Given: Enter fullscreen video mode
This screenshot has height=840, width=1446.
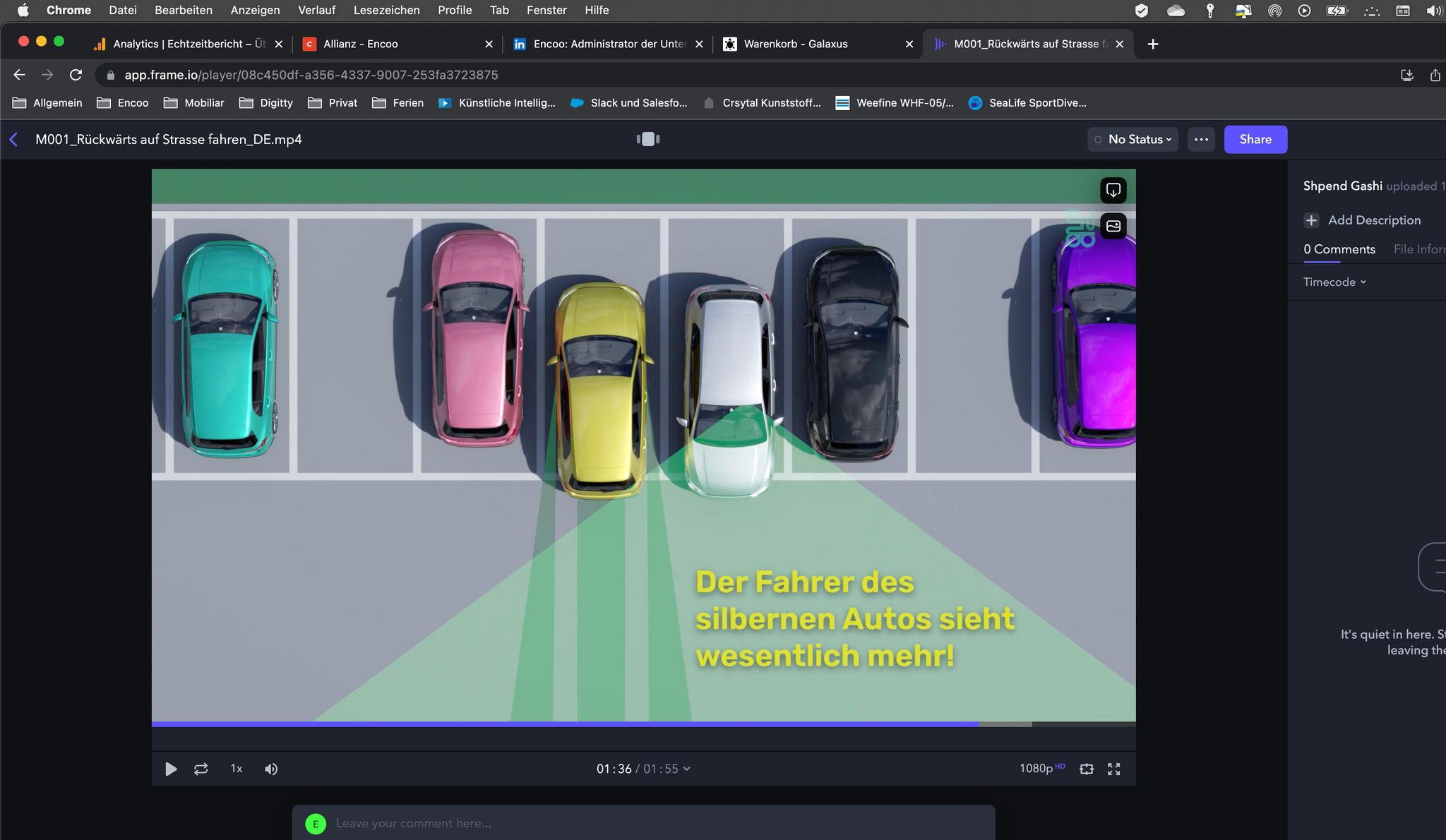Looking at the screenshot, I should (x=1114, y=769).
